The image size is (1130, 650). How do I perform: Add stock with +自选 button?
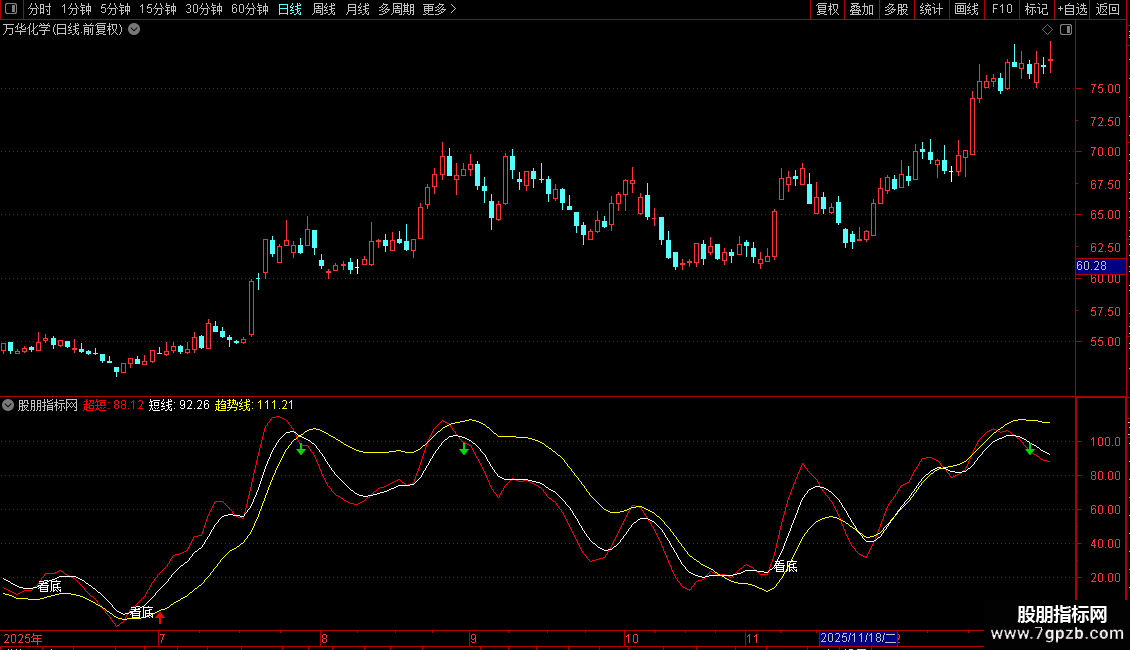pos(1071,10)
